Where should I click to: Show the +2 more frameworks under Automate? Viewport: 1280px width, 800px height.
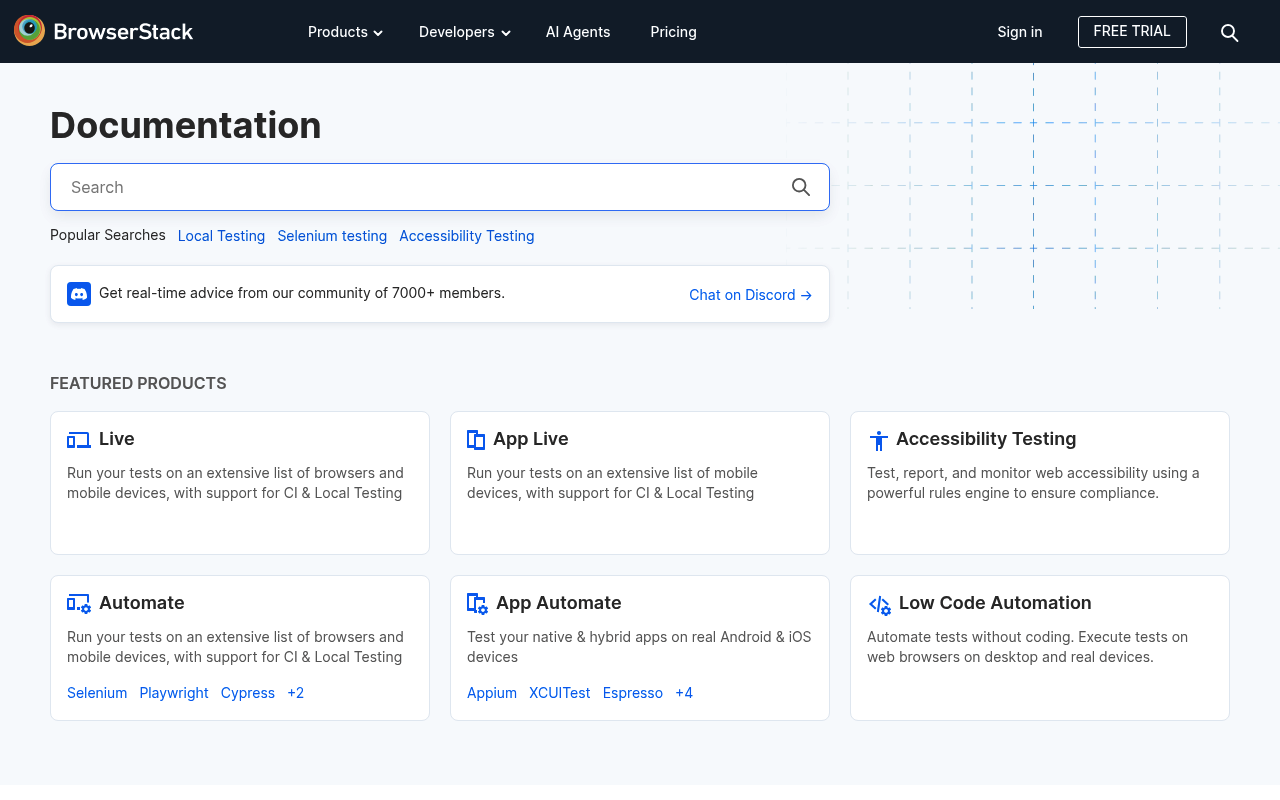295,693
